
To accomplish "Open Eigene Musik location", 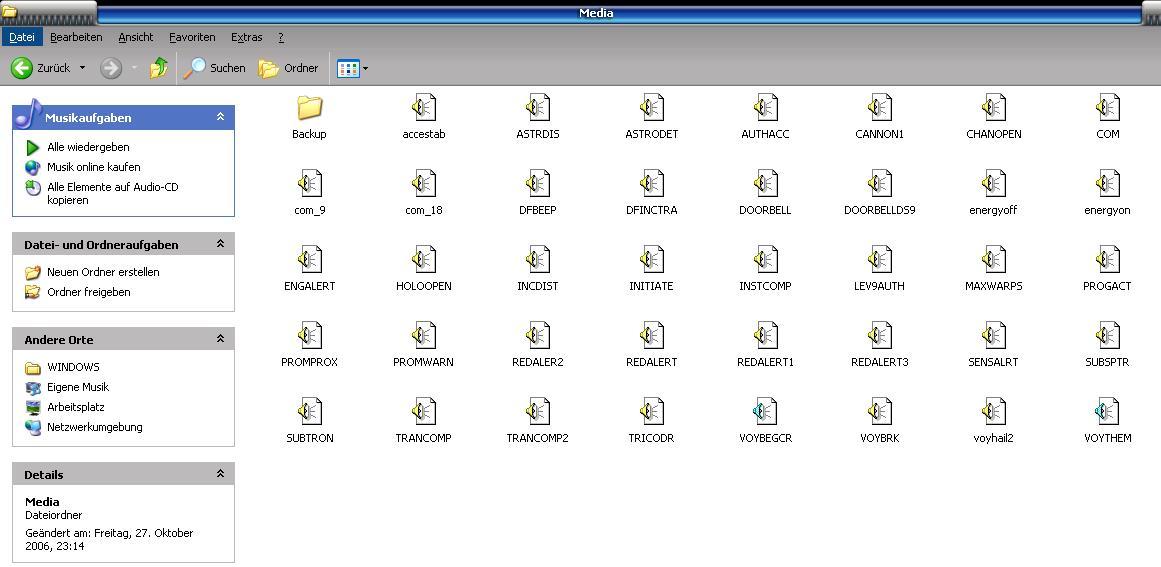I will coord(78,387).
